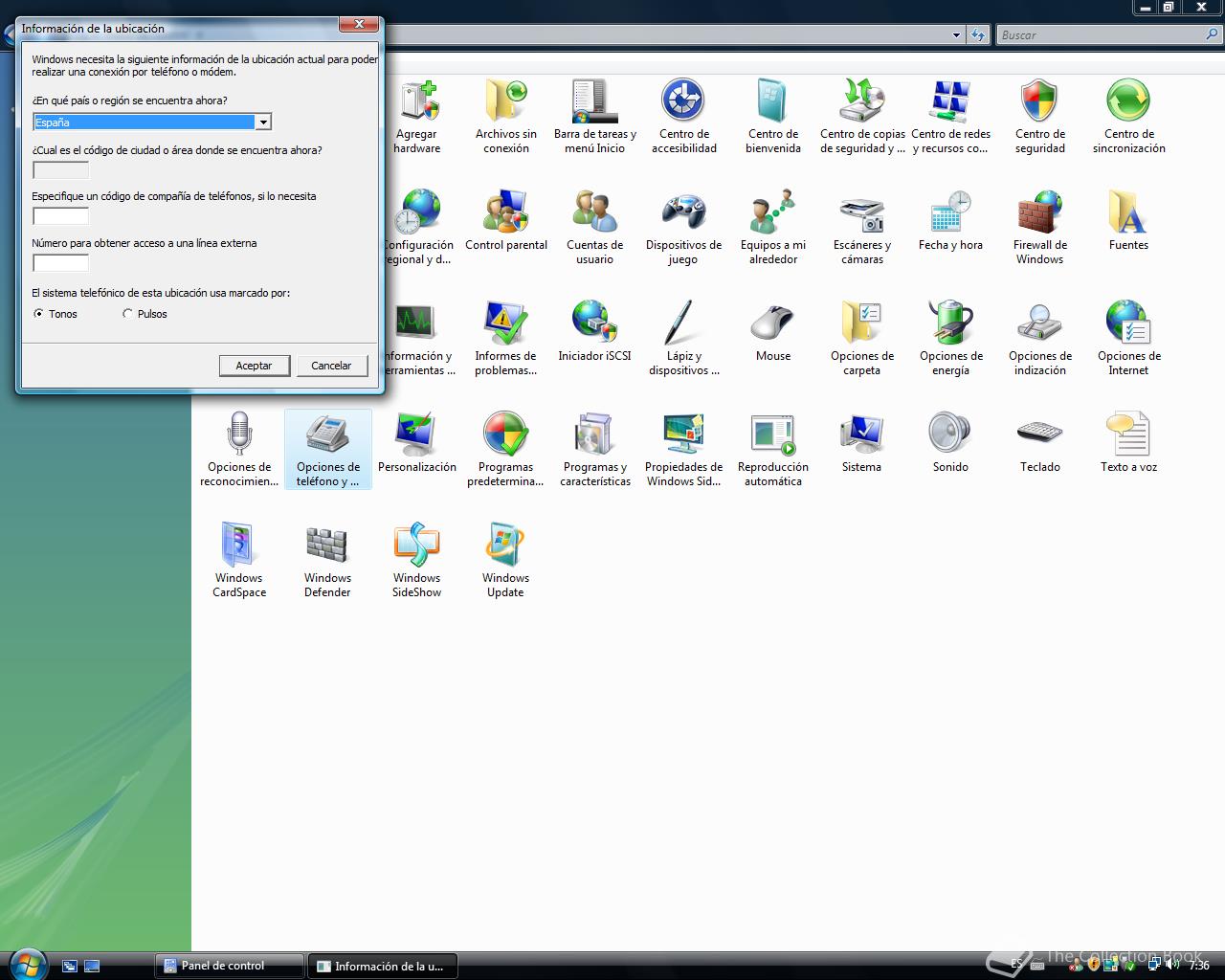Click the Cancelar button

[x=332, y=366]
